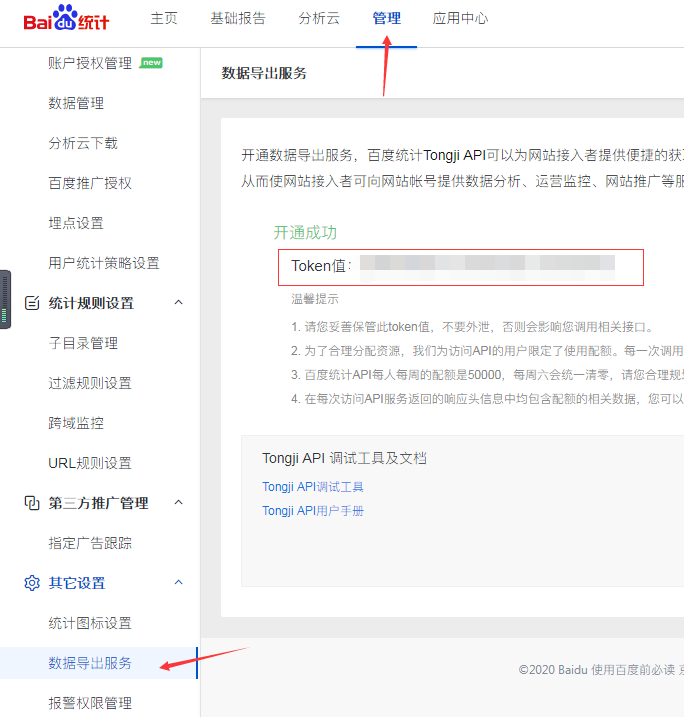Screen dimensions: 684x717
Task: Open 子目录管理
Action: [83, 343]
